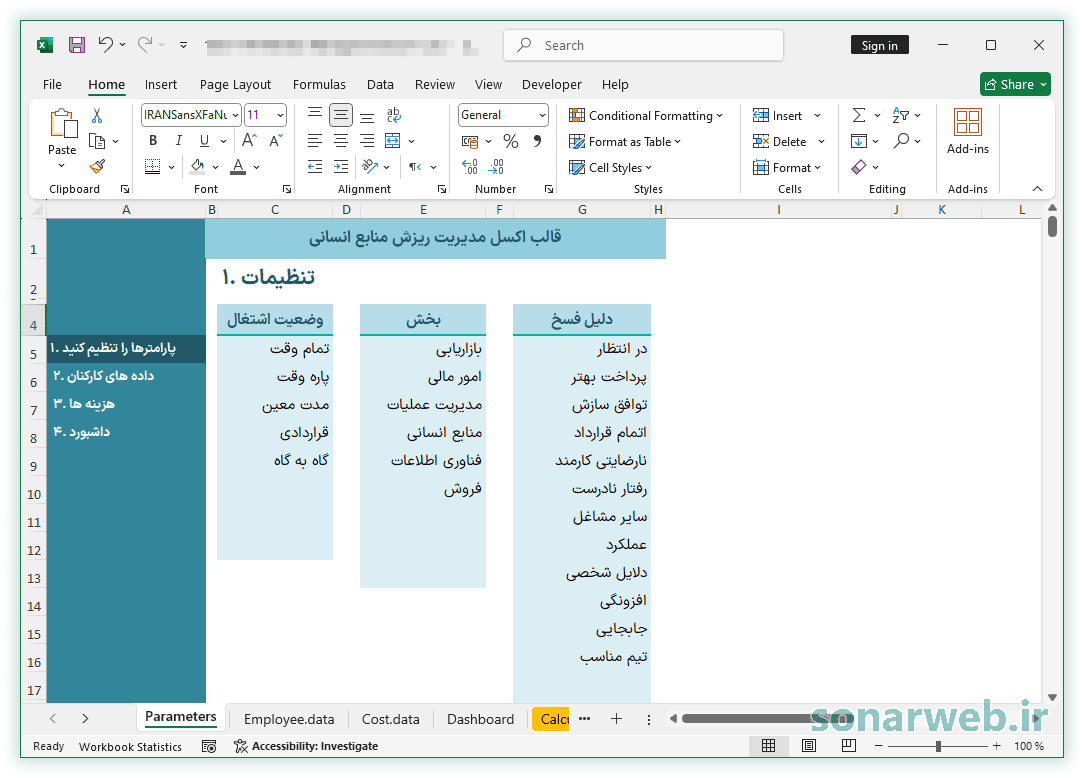Click the macro recording icon in status bar
The height and width of the screenshot is (778, 1084).
pyautogui.click(x=209, y=746)
